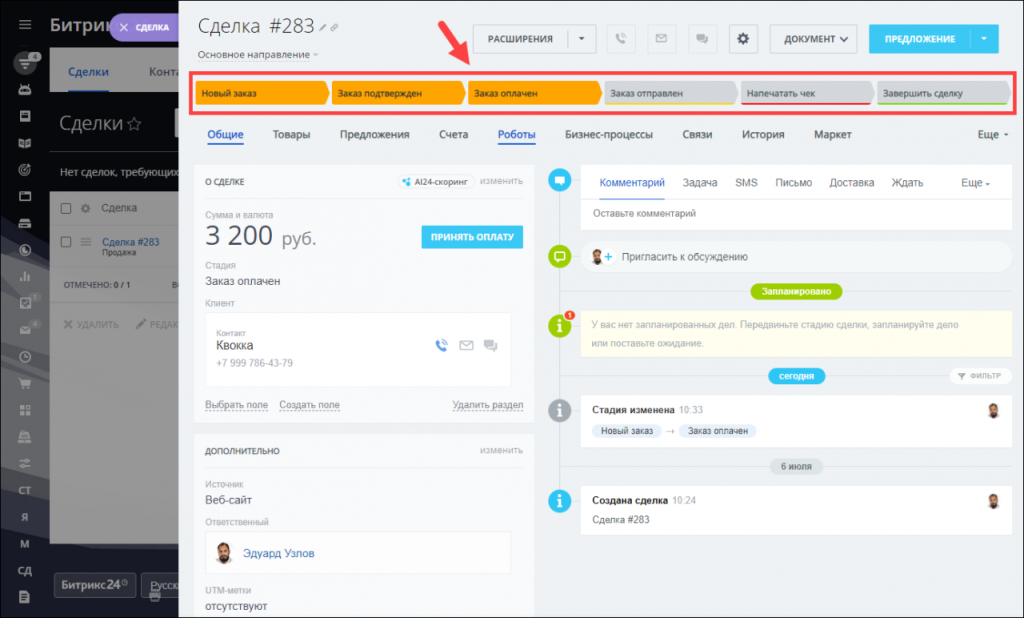Open the Еще dropdown in deal tabs
Screen dimensions: 1024x618
992,134
